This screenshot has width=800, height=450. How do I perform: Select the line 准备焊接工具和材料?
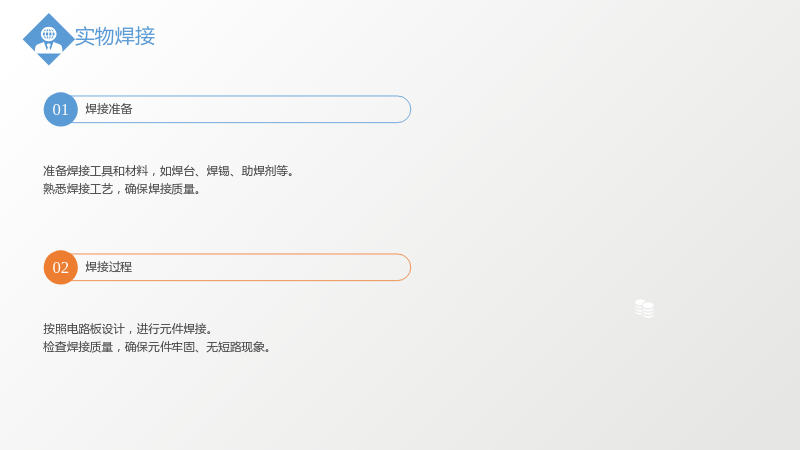169,171
